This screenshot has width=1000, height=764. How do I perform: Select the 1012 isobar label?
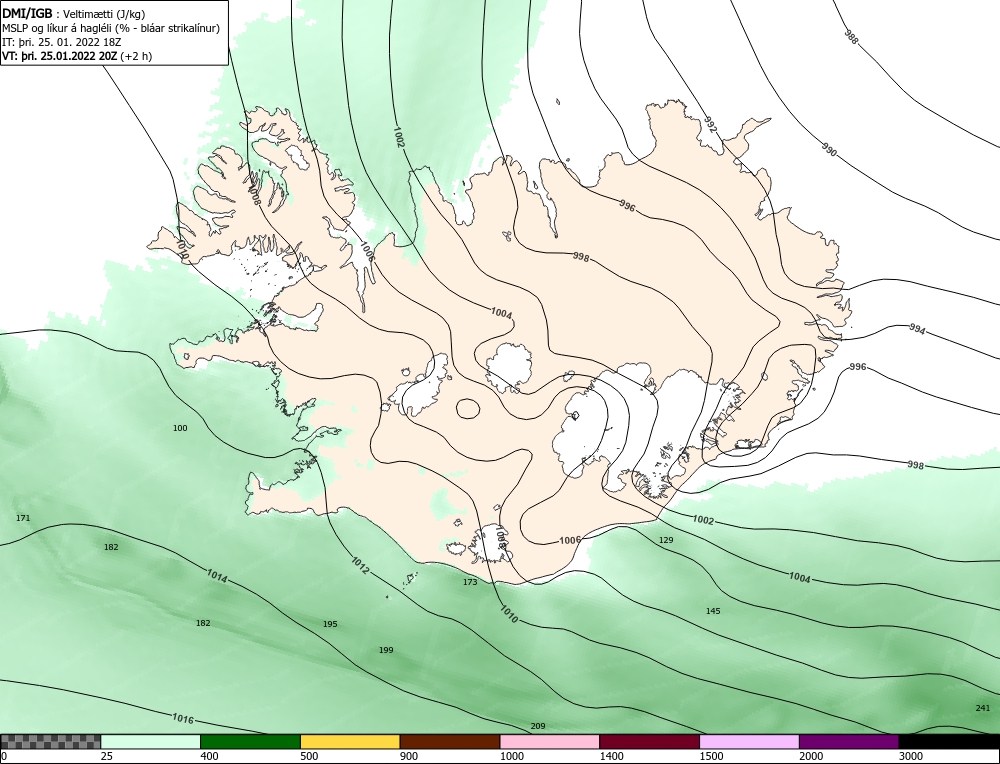360,566
